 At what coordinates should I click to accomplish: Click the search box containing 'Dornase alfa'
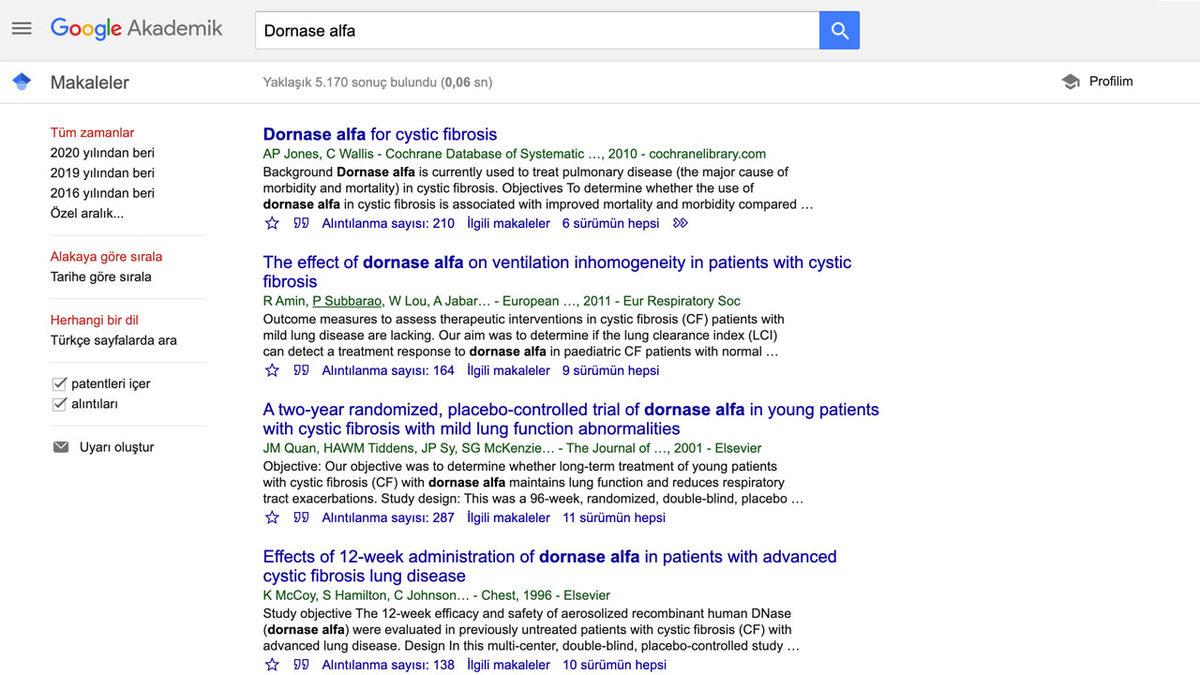tap(537, 30)
